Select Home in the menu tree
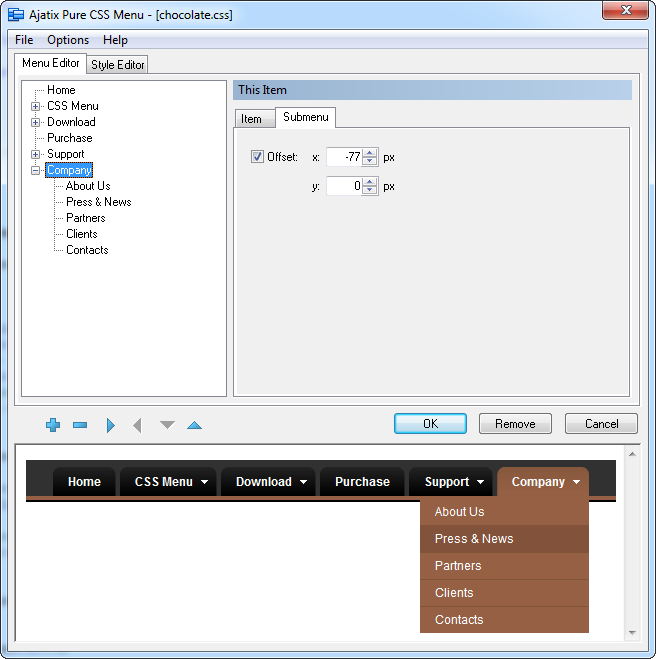This screenshot has width=656, height=659. pos(61,90)
